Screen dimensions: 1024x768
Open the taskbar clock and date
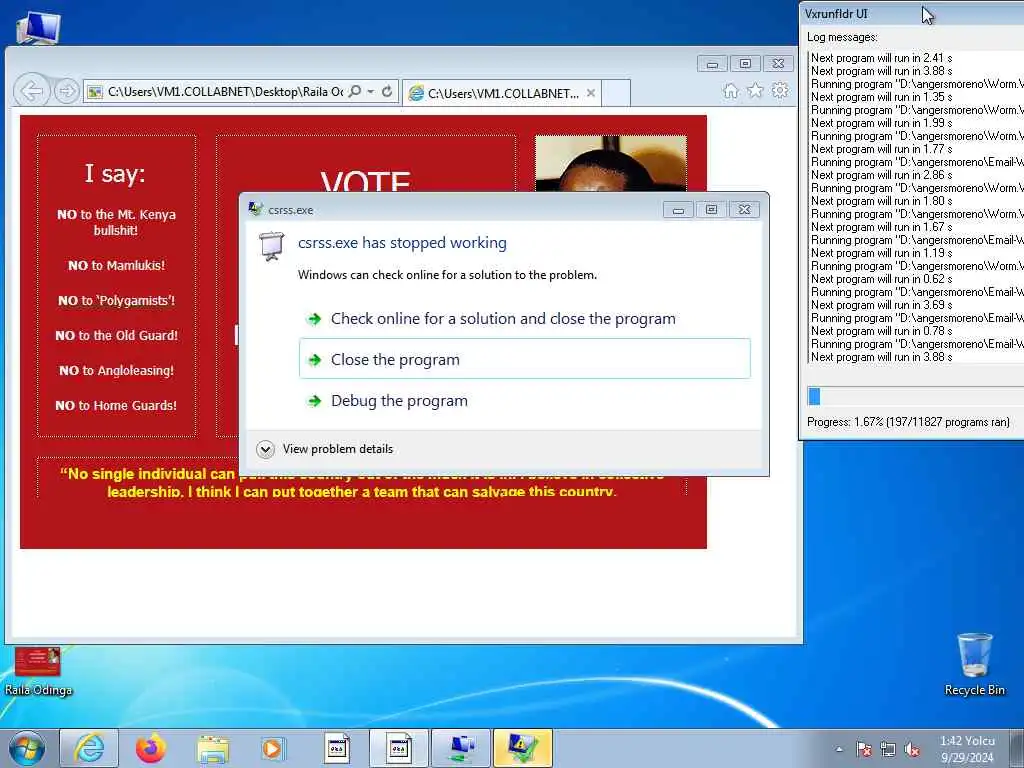click(x=967, y=749)
